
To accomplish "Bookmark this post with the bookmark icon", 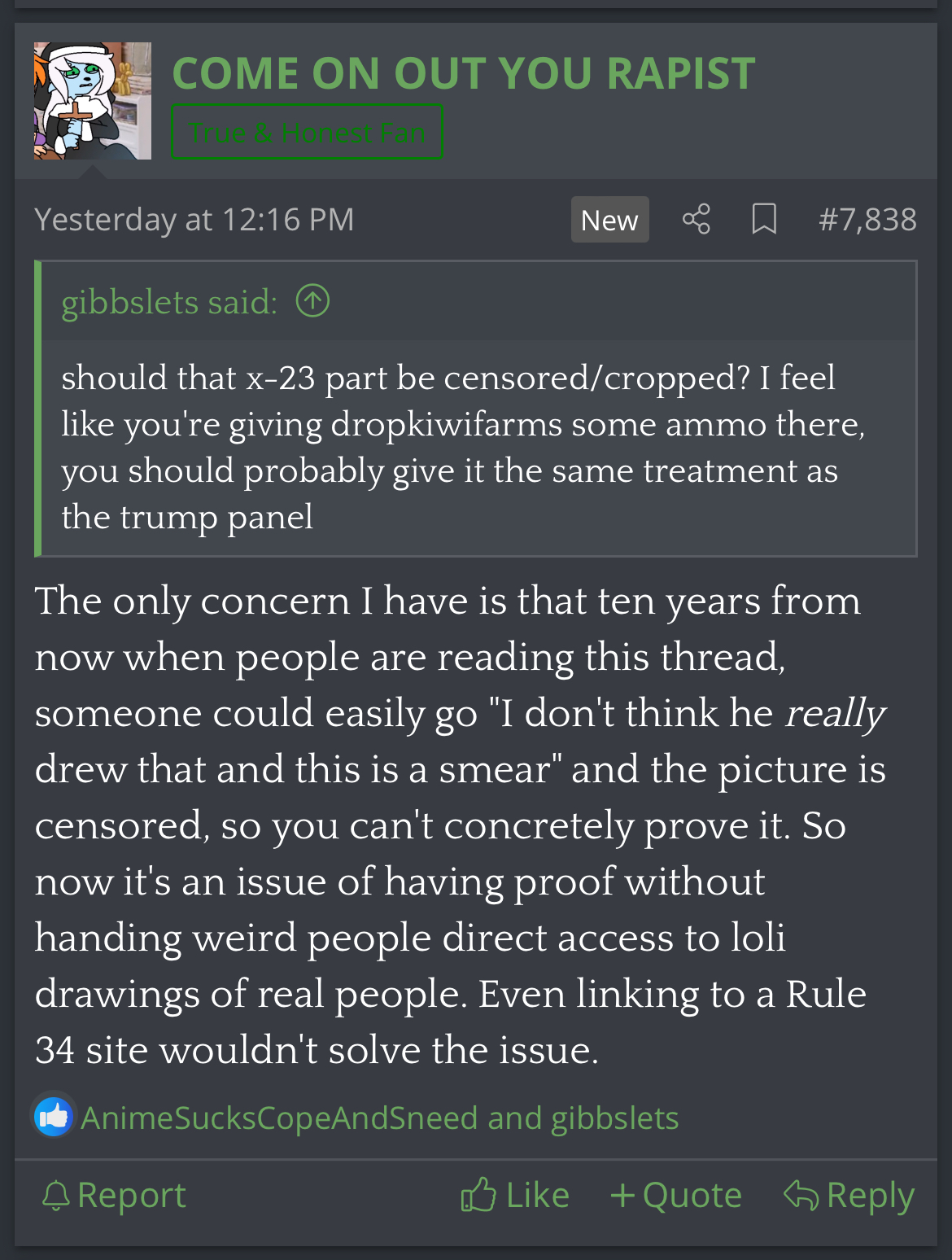I will (764, 220).
